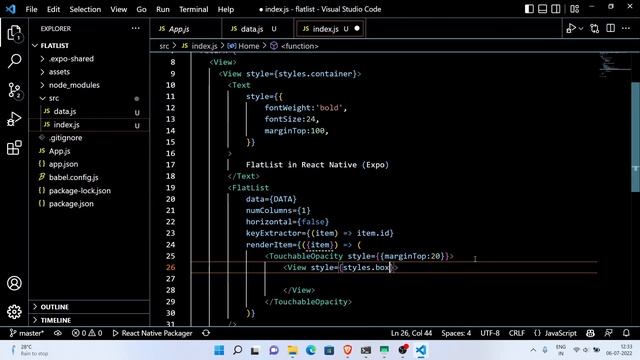Open the Explorer view in activity bar
This screenshot has height=360, width=640.
tap(14, 33)
